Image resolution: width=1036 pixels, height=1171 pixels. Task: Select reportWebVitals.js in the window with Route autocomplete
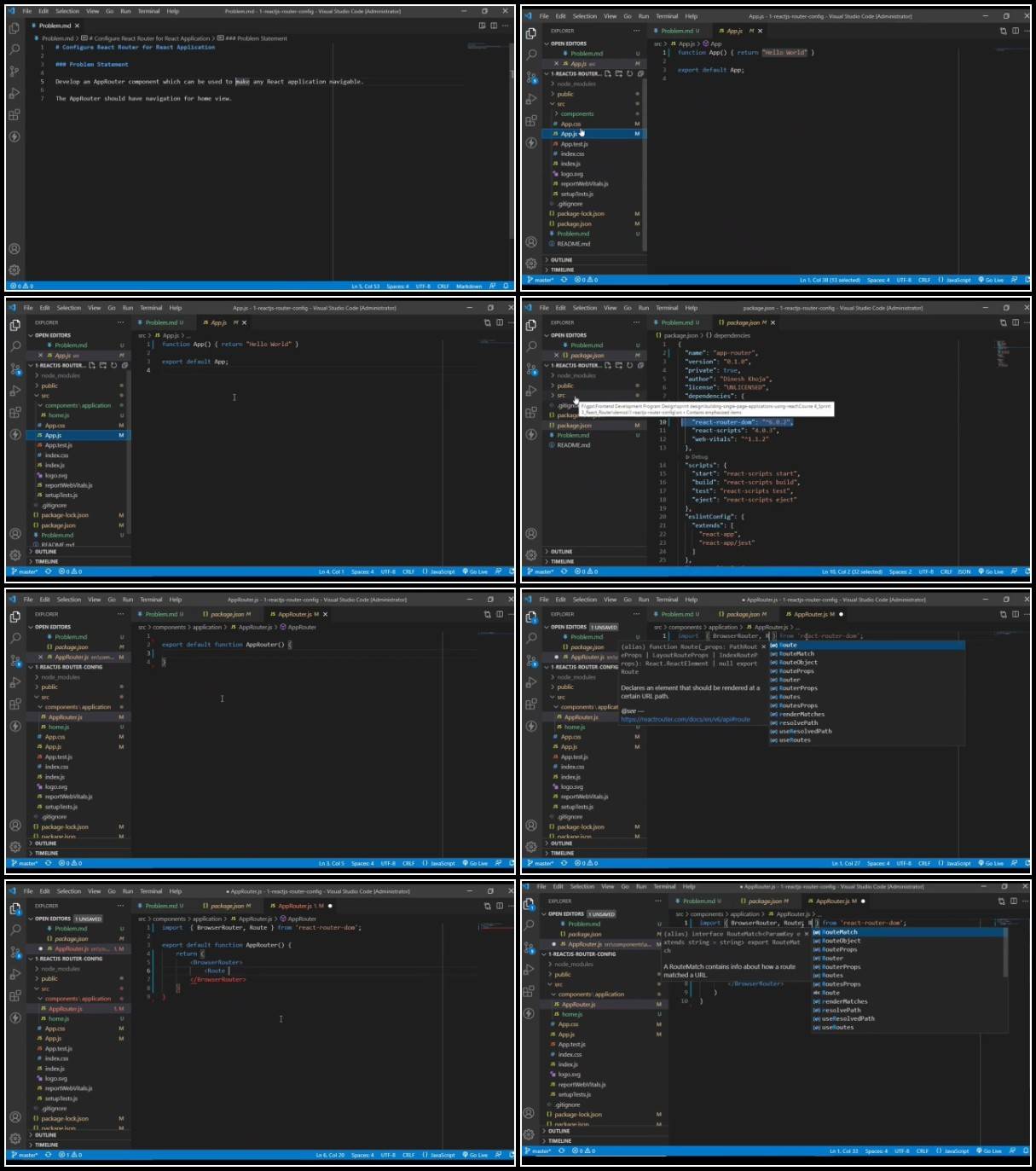[x=584, y=797]
